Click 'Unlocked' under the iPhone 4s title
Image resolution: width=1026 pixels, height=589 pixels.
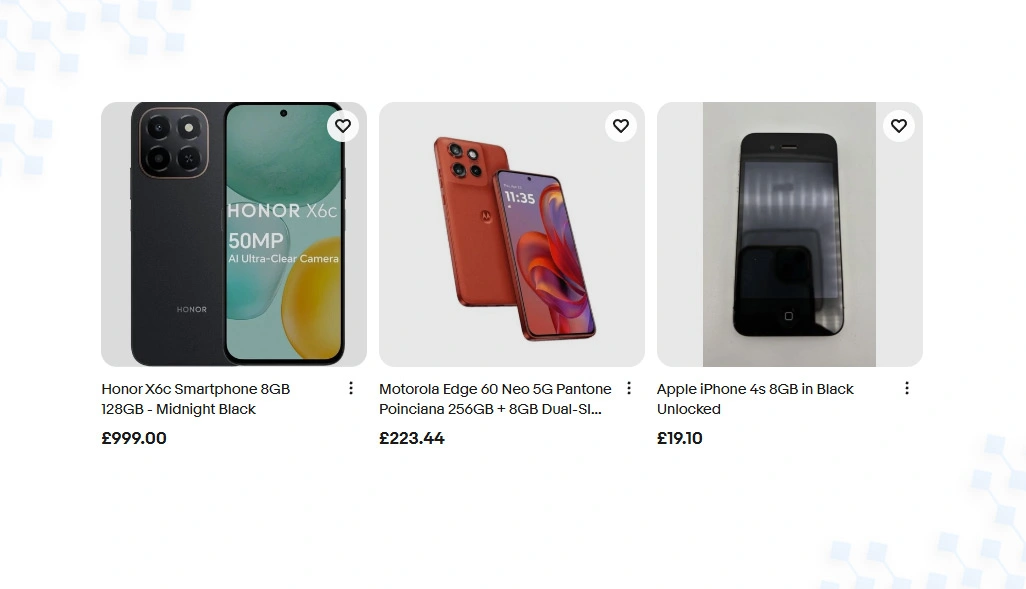point(689,409)
